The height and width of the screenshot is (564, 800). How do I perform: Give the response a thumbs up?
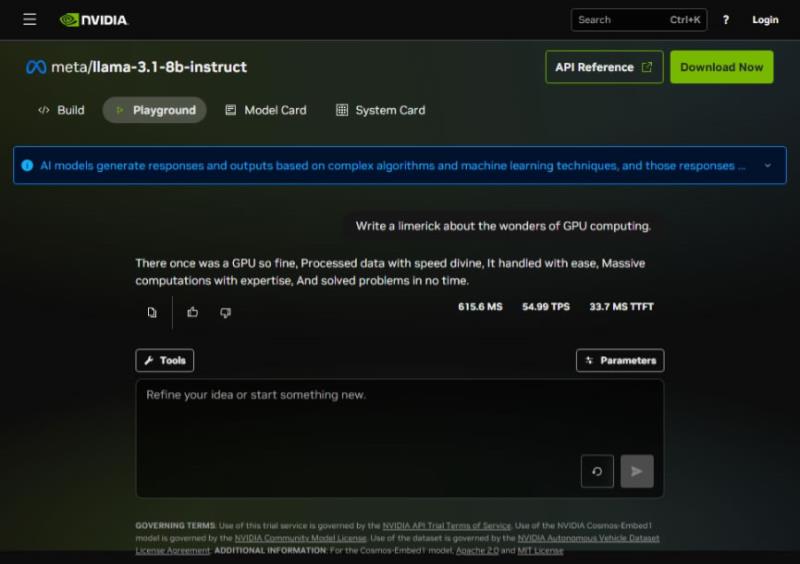(192, 312)
